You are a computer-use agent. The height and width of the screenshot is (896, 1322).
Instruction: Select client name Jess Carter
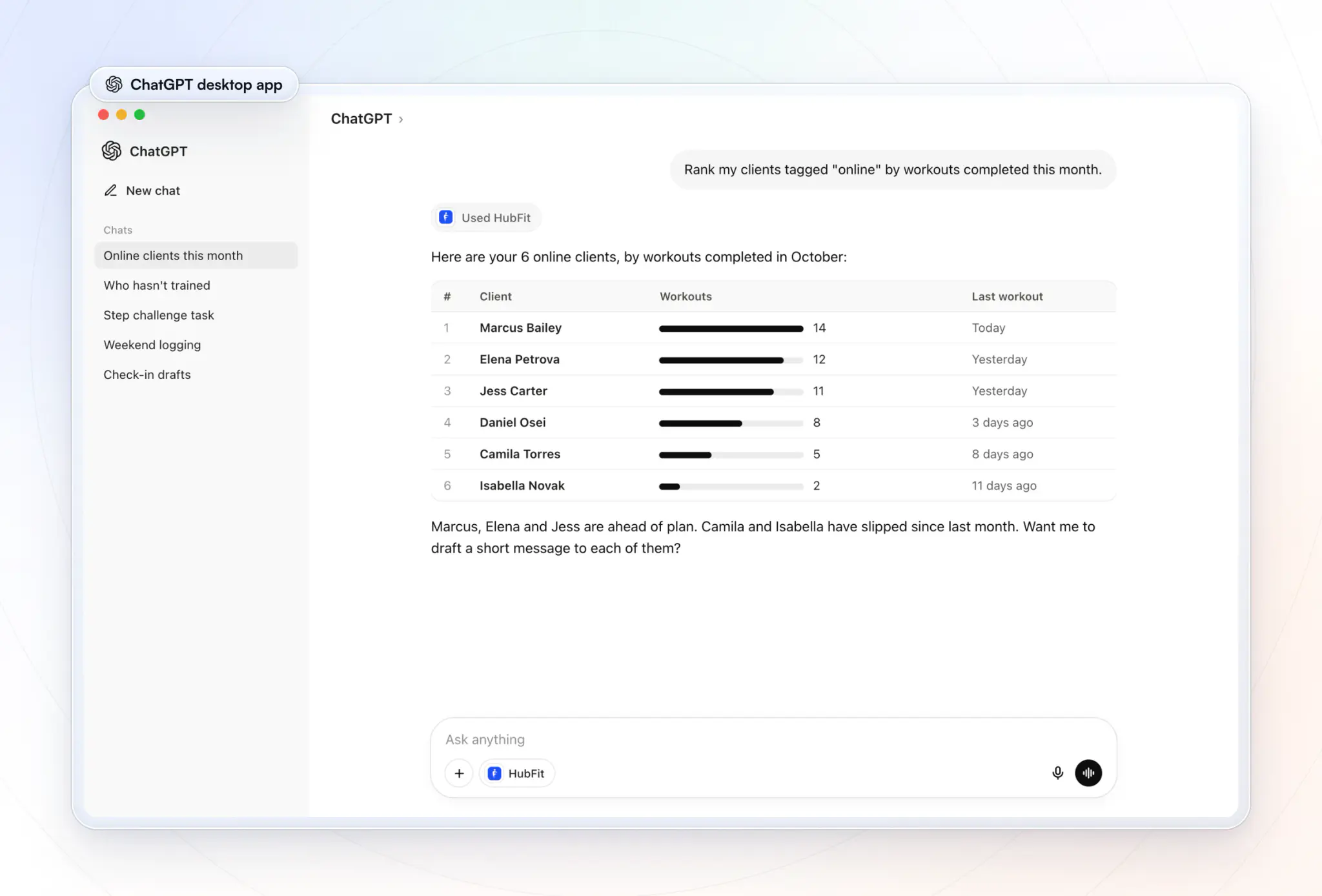513,391
